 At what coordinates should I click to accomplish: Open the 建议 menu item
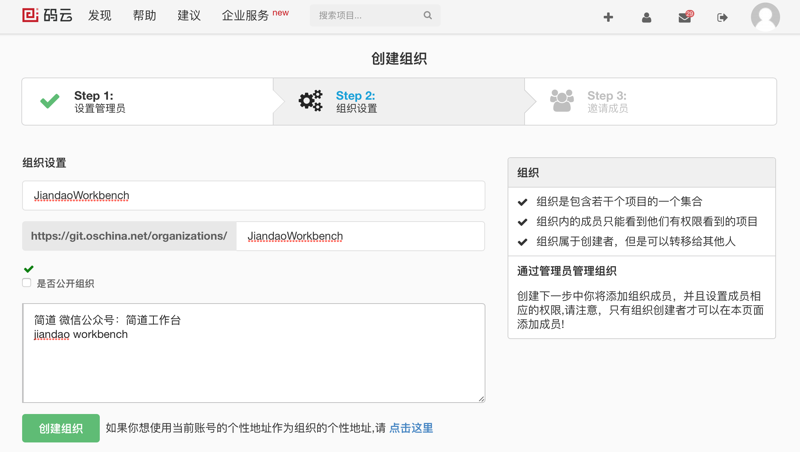point(189,16)
